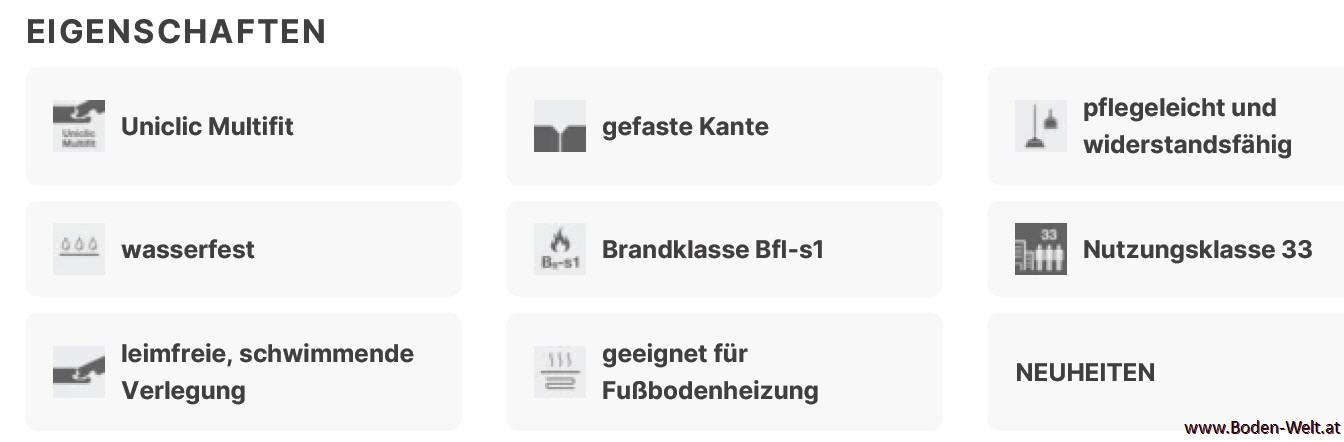The image size is (1344, 442).
Task: Click the Uniclic Multifit hand icon
Action: click(79, 126)
